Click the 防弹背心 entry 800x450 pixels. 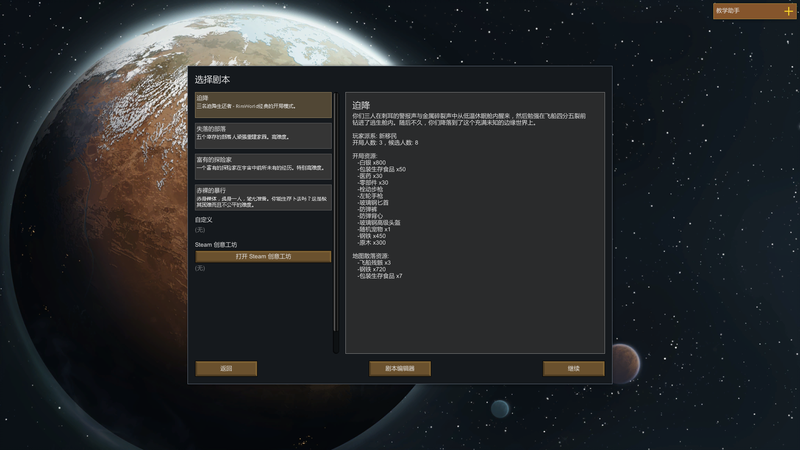click(370, 216)
